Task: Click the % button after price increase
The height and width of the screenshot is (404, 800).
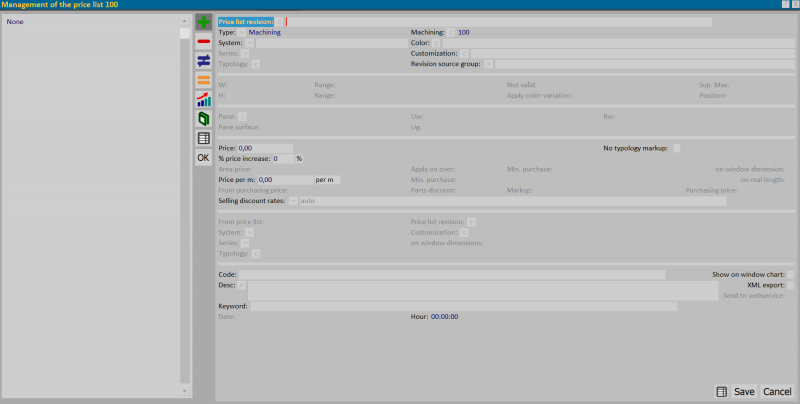Action: point(299,159)
